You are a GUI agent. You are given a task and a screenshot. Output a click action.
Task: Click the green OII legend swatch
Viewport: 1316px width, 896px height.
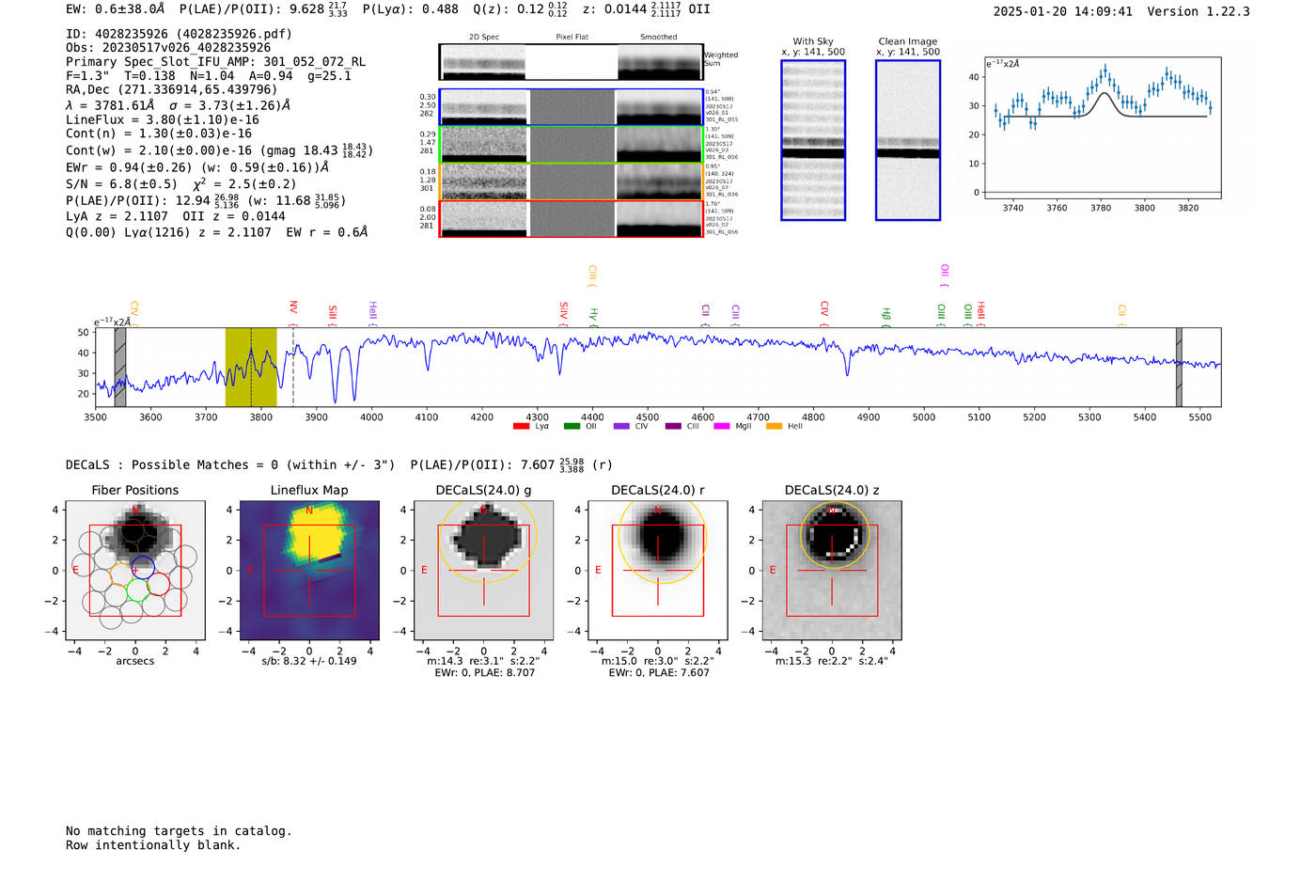click(572, 427)
